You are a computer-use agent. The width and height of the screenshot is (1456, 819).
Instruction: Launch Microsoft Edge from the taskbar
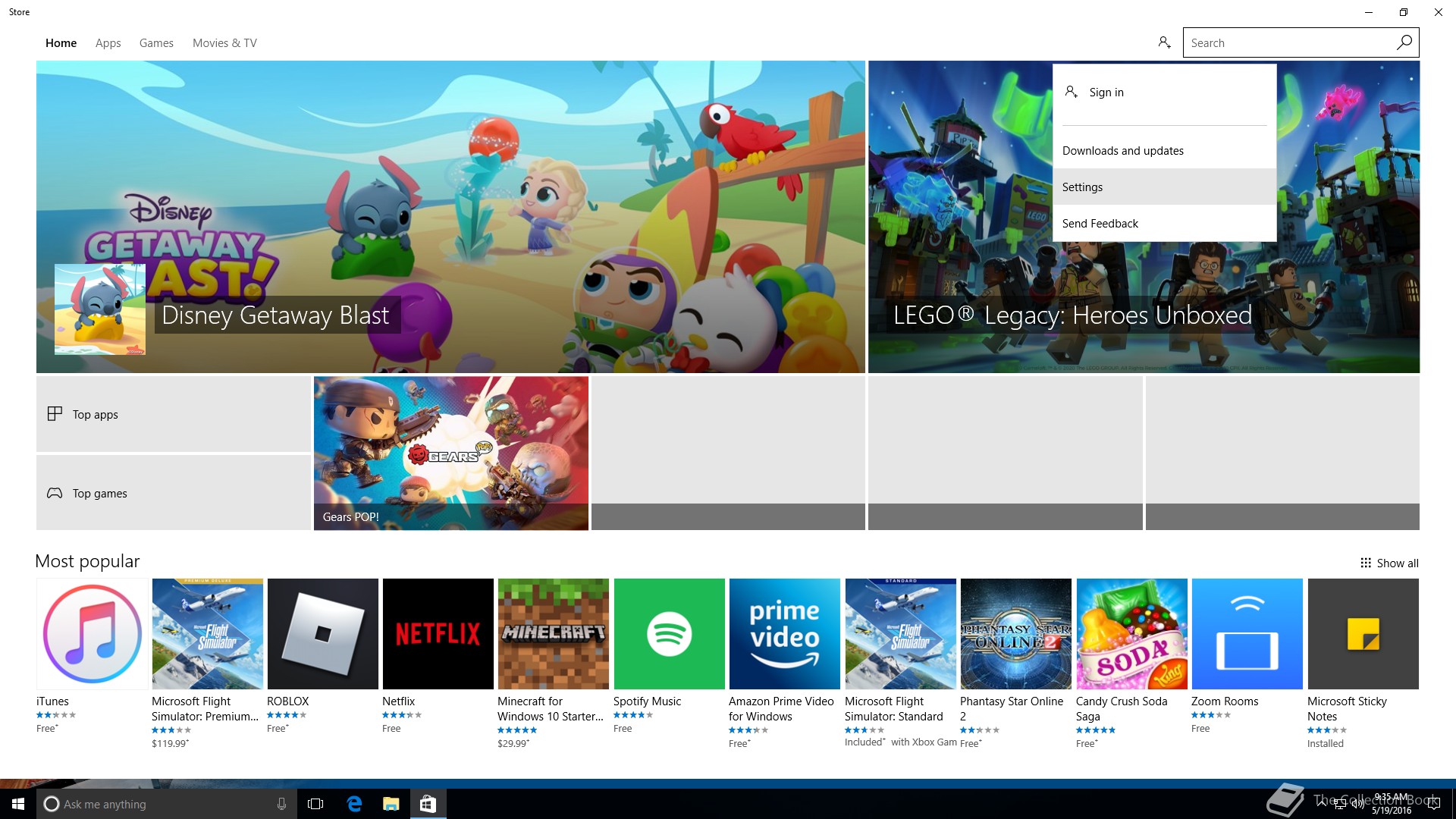pos(354,804)
